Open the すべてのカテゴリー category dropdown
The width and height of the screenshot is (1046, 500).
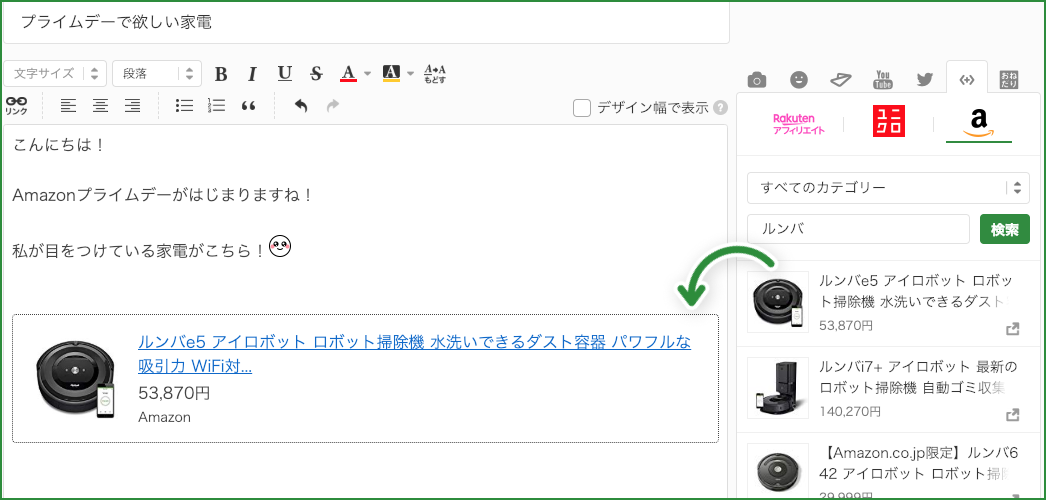(888, 188)
